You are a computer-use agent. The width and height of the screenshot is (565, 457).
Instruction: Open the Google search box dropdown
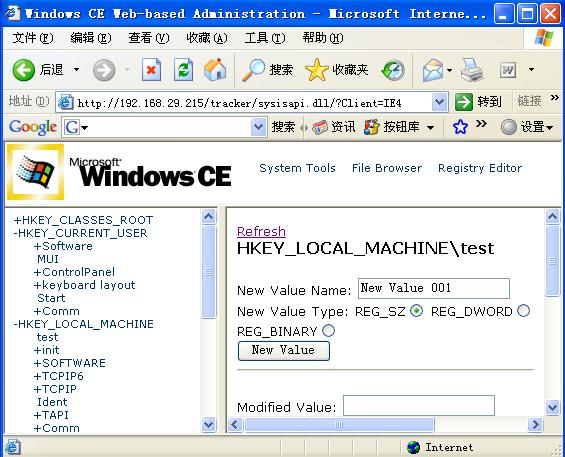258,127
